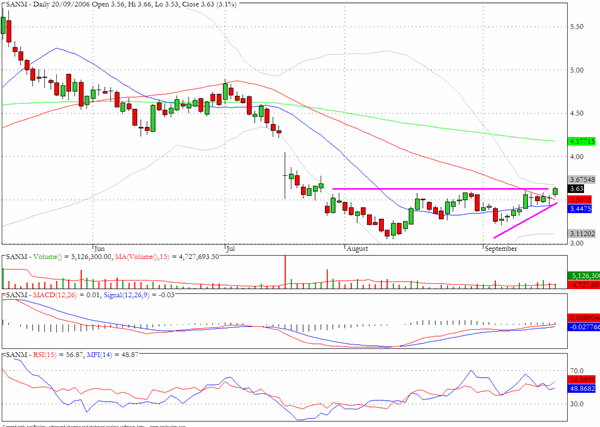This screenshot has height=427, width=600.
Task: Click the blue 3.4475 moving average tag
Action: point(580,209)
